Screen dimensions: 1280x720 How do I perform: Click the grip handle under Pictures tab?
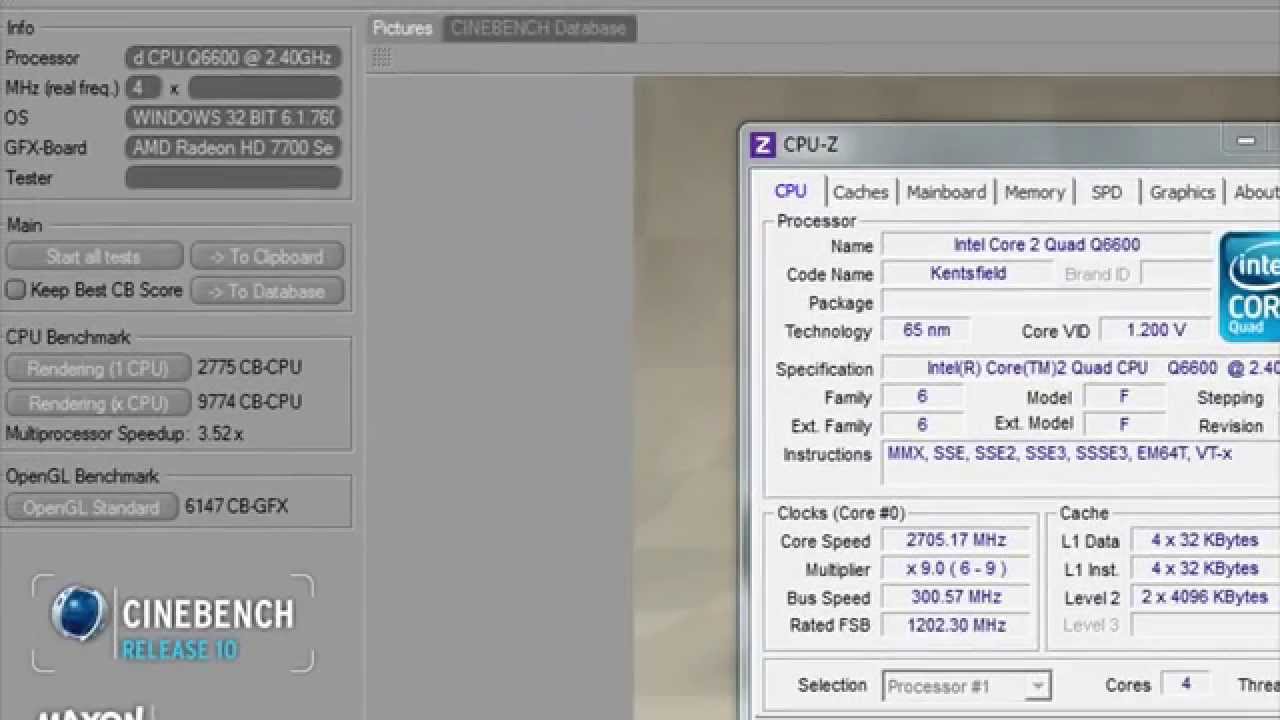(381, 59)
